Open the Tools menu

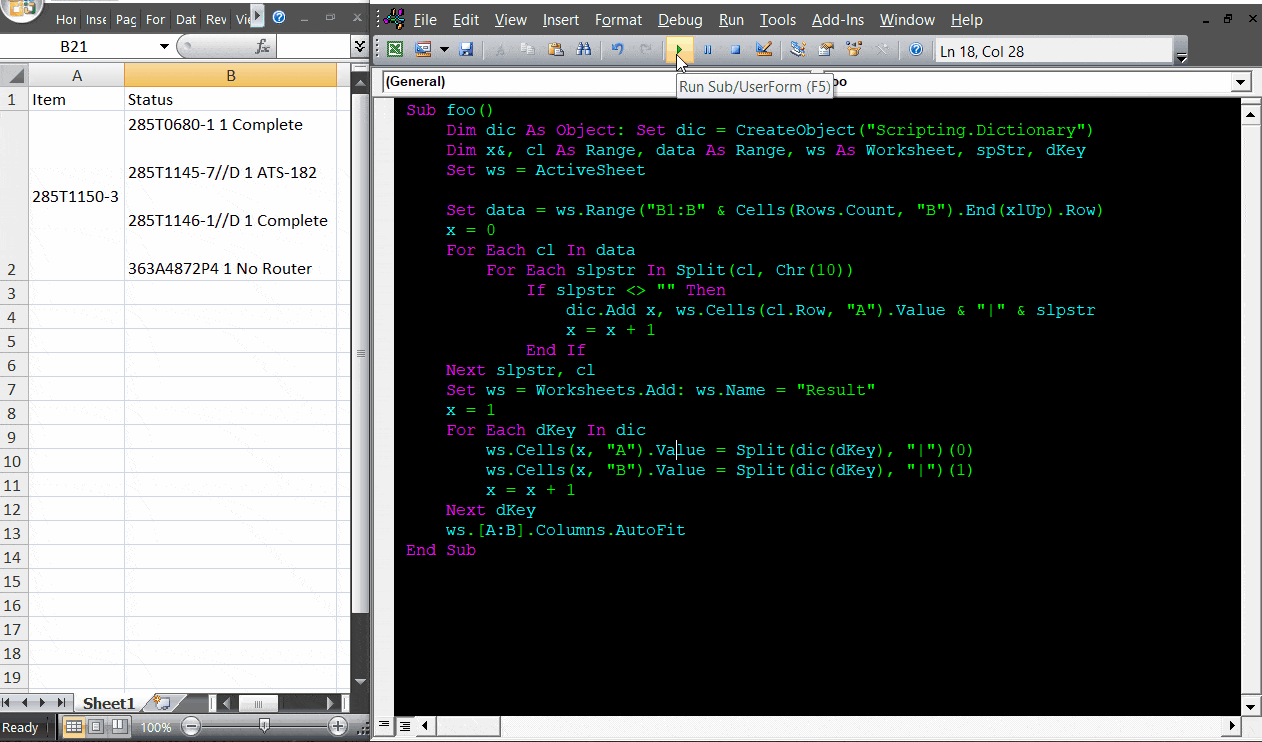[778, 20]
